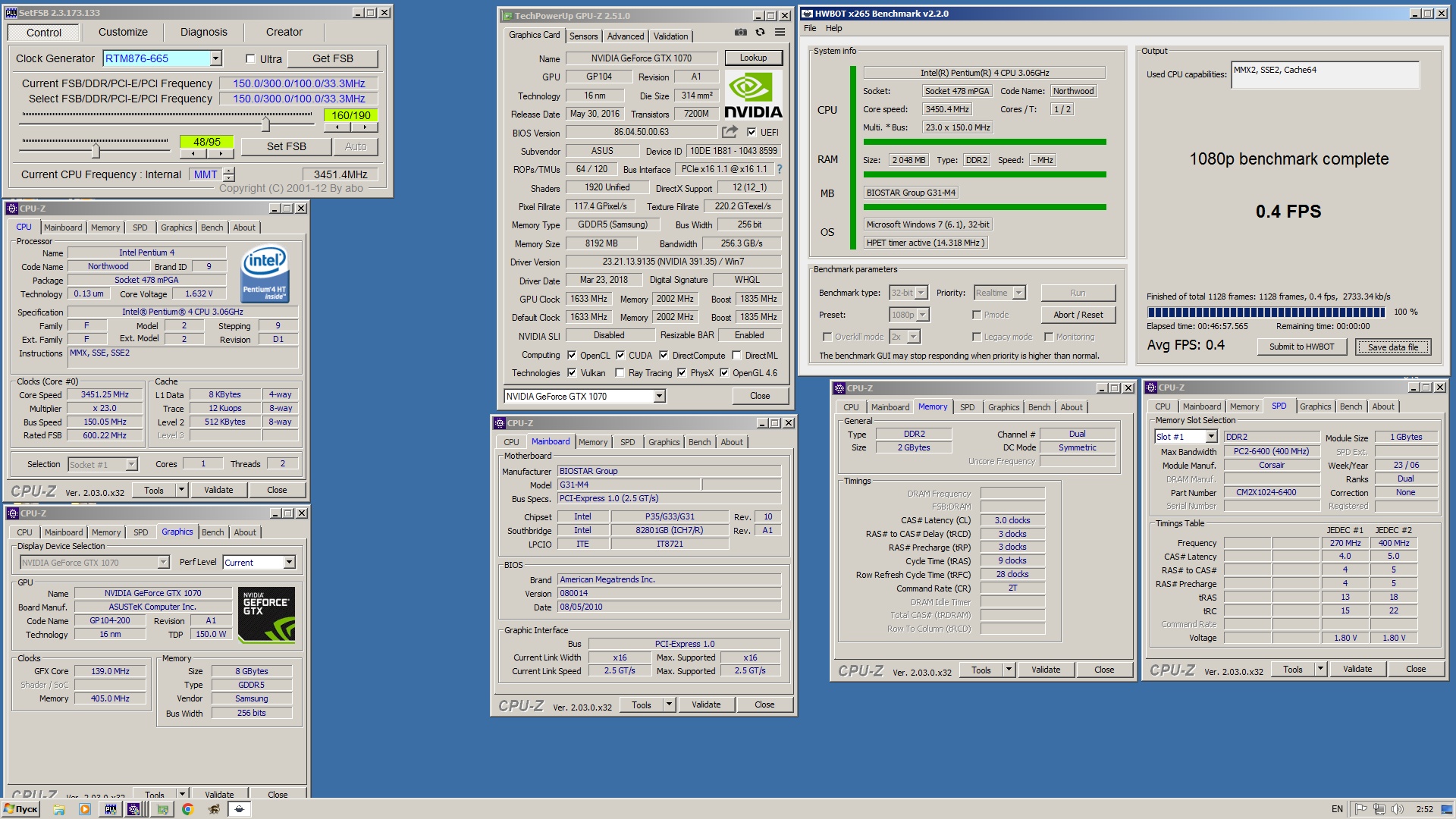1456x819 pixels.
Task: Open the Benchmark type 32-bit dropdown
Action: 921,293
